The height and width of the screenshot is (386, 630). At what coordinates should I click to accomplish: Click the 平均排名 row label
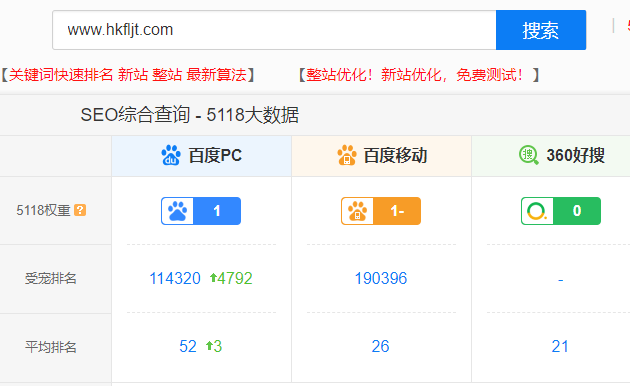(51, 347)
